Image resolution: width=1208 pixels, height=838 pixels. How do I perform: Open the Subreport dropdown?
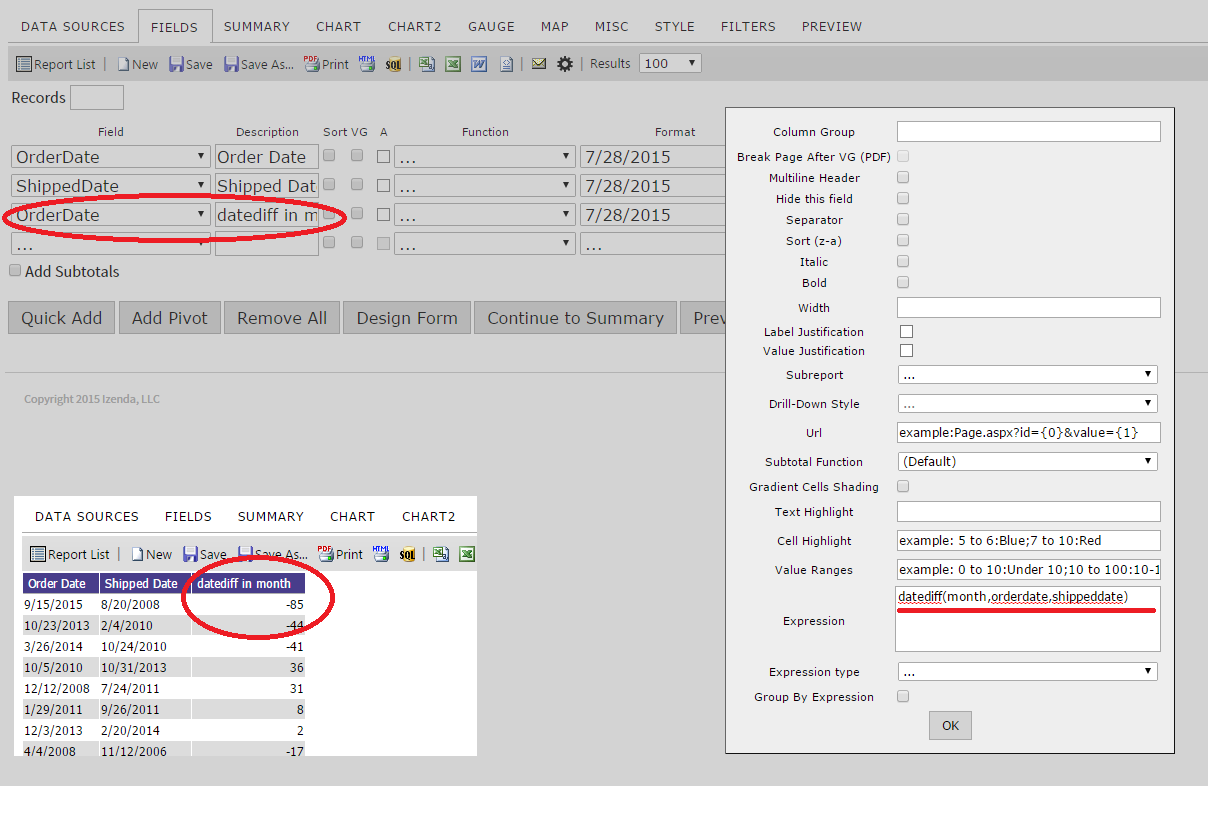point(1028,374)
